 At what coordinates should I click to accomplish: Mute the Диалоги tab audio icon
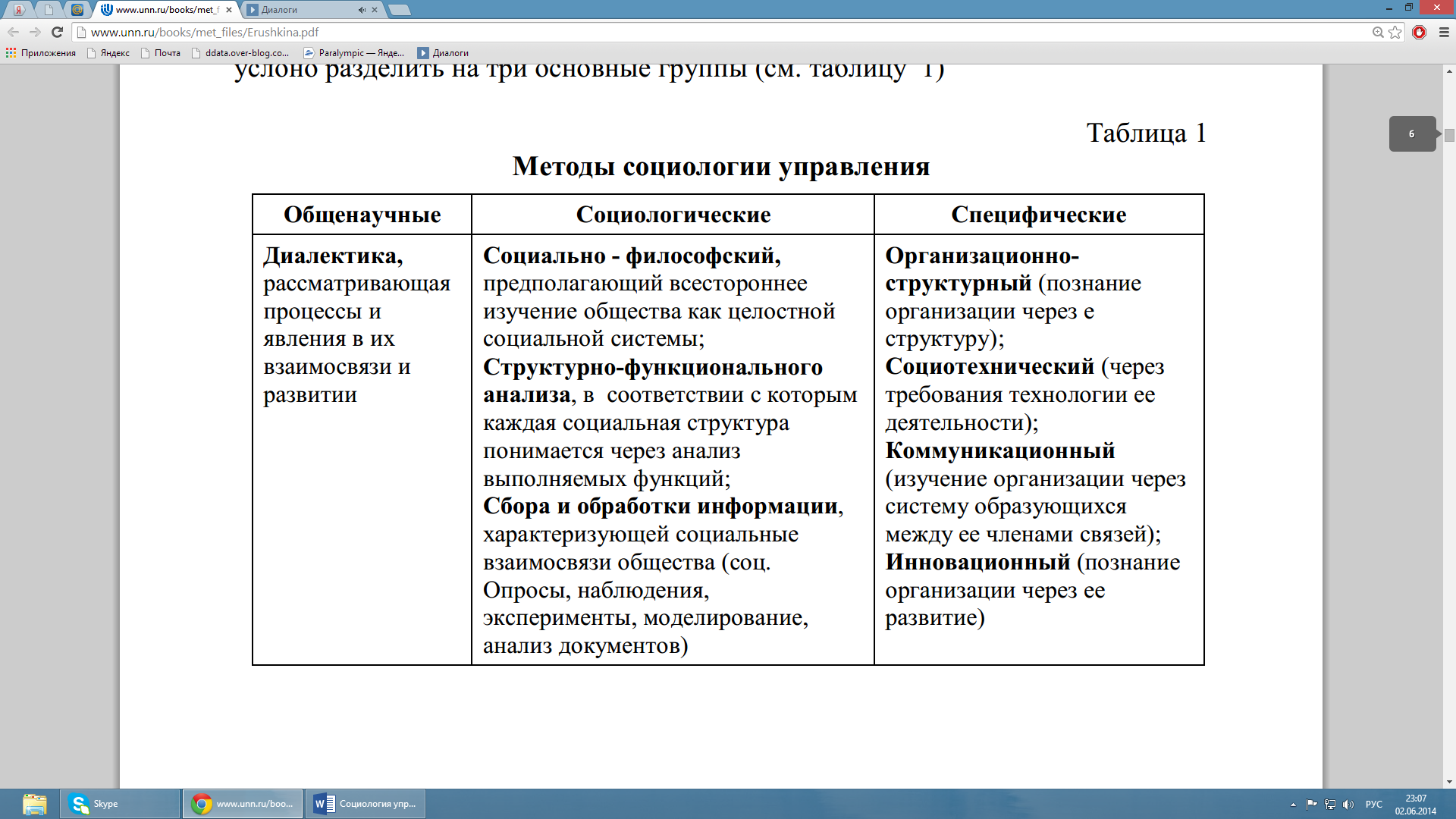coord(362,10)
